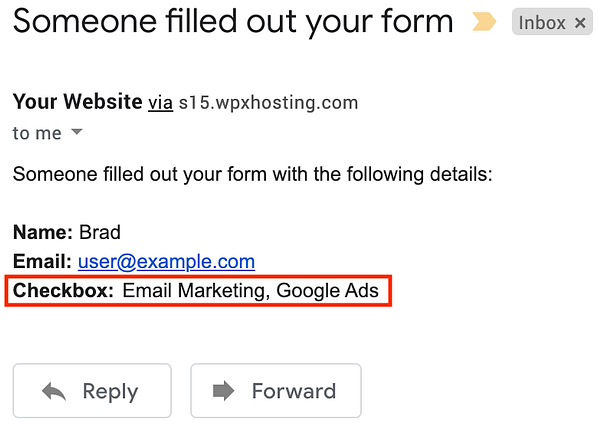The height and width of the screenshot is (429, 598).
Task: Click the s15.wpxhosting.com sending domain
Action: (x=268, y=103)
